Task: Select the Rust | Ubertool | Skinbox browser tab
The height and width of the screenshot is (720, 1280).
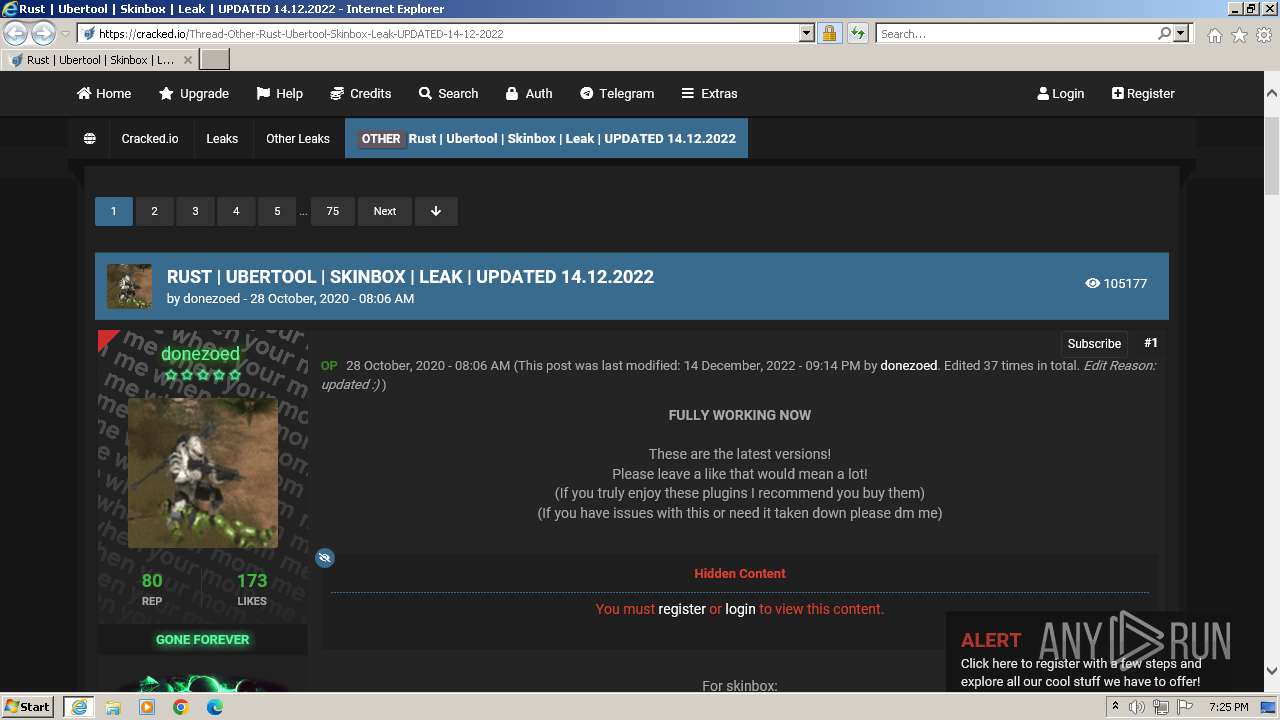Action: (100, 60)
